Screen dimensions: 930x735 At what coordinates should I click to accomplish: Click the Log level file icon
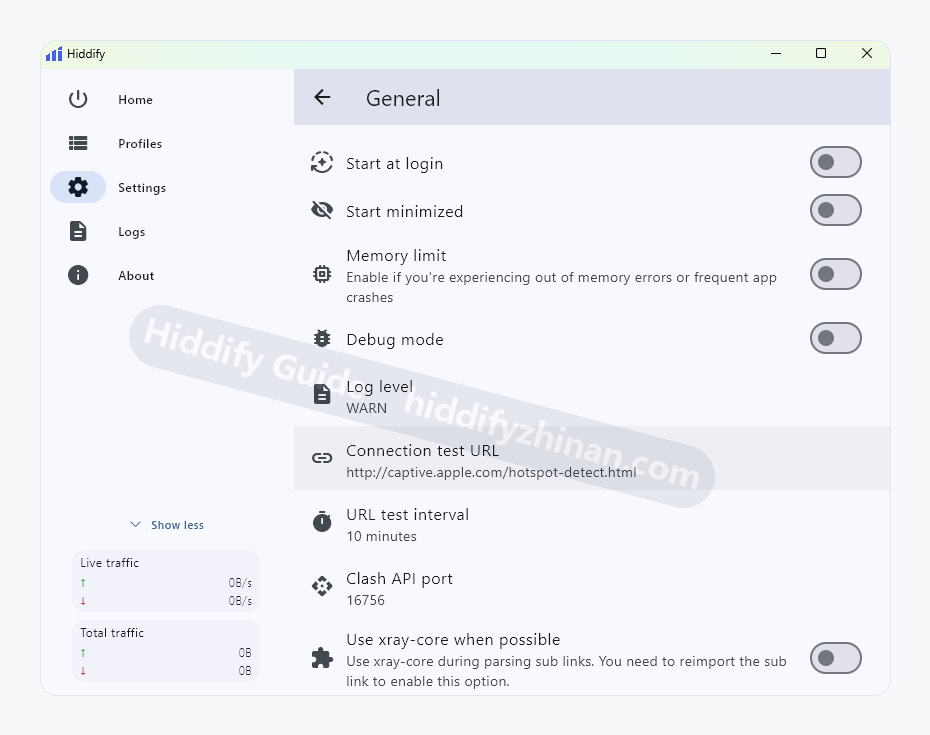click(322, 394)
